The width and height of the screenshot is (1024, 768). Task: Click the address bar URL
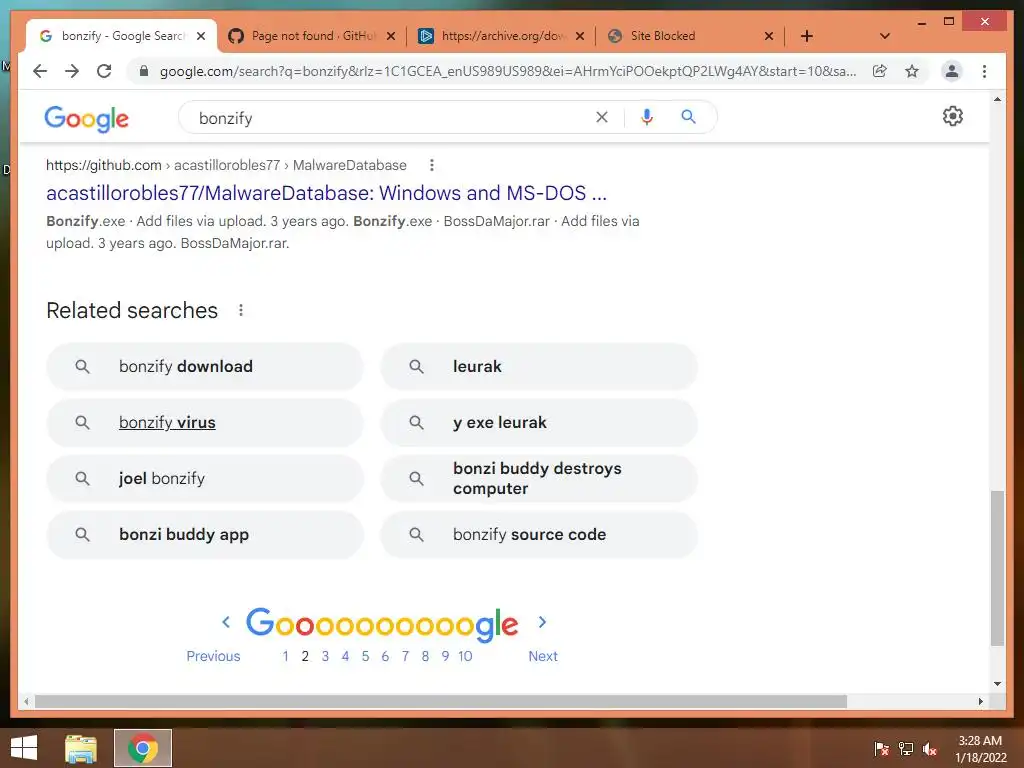coord(507,71)
